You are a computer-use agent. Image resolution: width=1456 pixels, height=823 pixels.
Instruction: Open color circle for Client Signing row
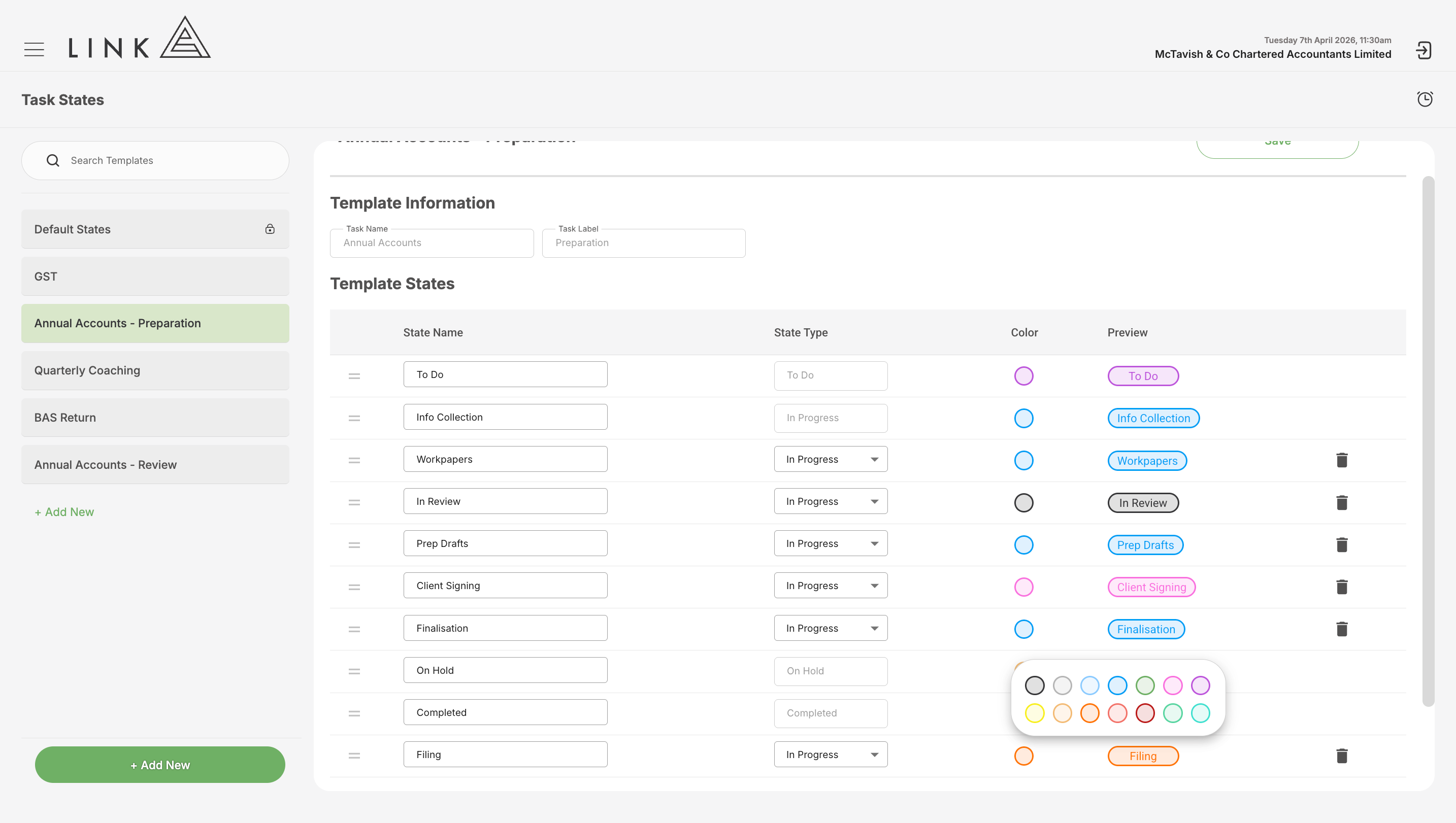1023,587
